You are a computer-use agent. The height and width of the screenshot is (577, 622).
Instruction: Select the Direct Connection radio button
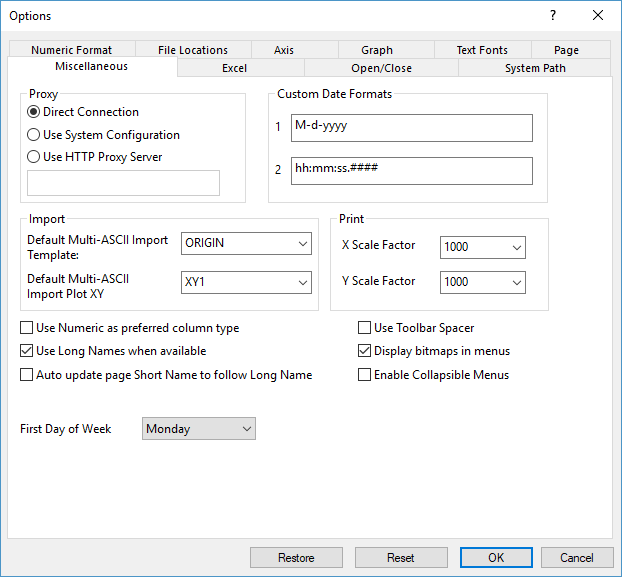tap(34, 112)
